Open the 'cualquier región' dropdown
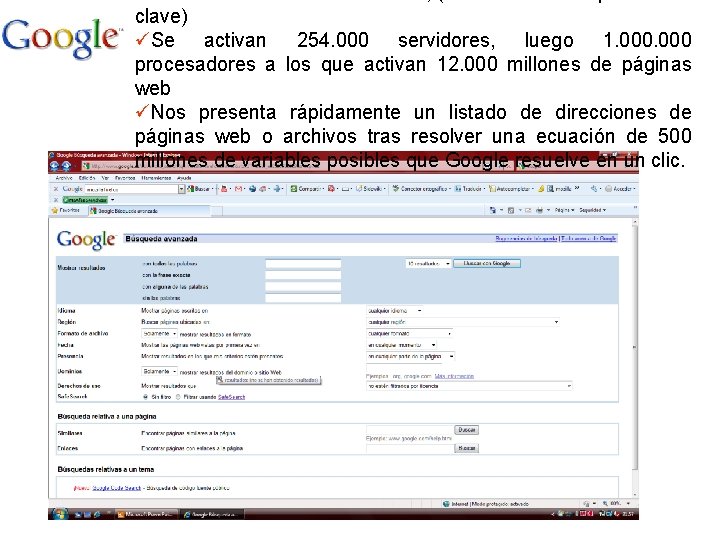This screenshot has width=720, height=540. click(x=463, y=322)
